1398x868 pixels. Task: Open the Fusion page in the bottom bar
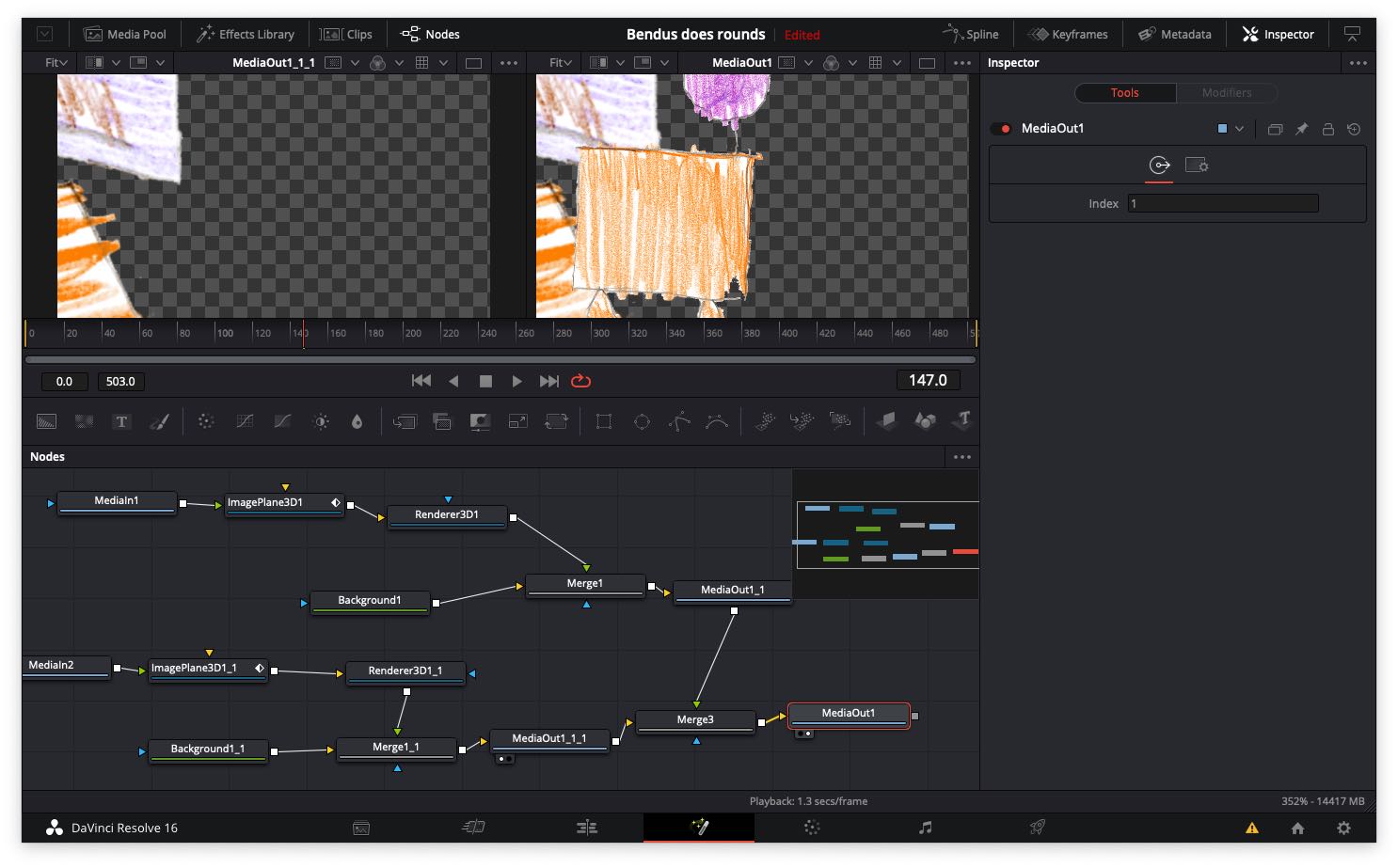[x=699, y=828]
